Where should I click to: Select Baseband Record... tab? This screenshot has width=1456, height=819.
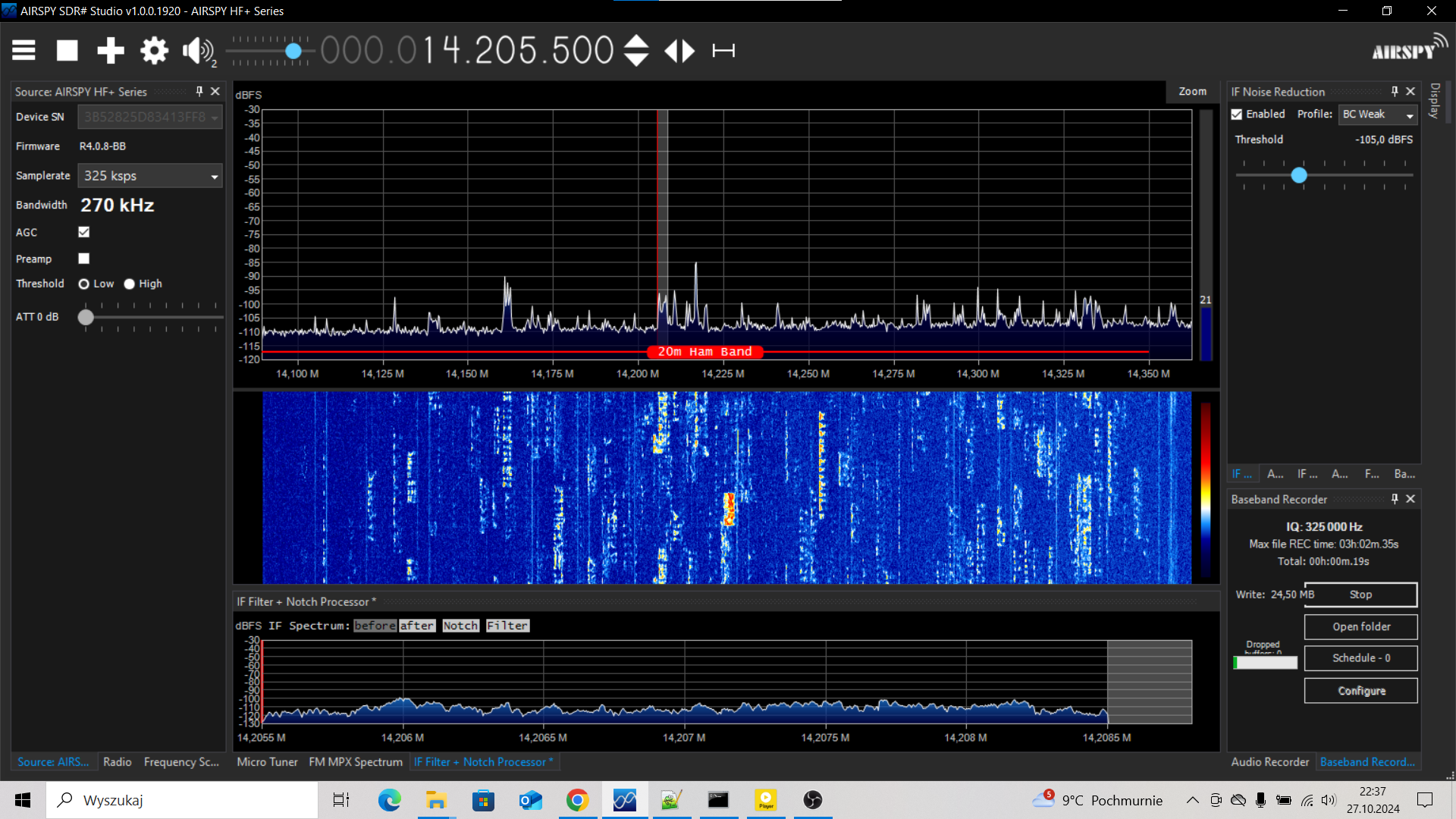point(1367,762)
